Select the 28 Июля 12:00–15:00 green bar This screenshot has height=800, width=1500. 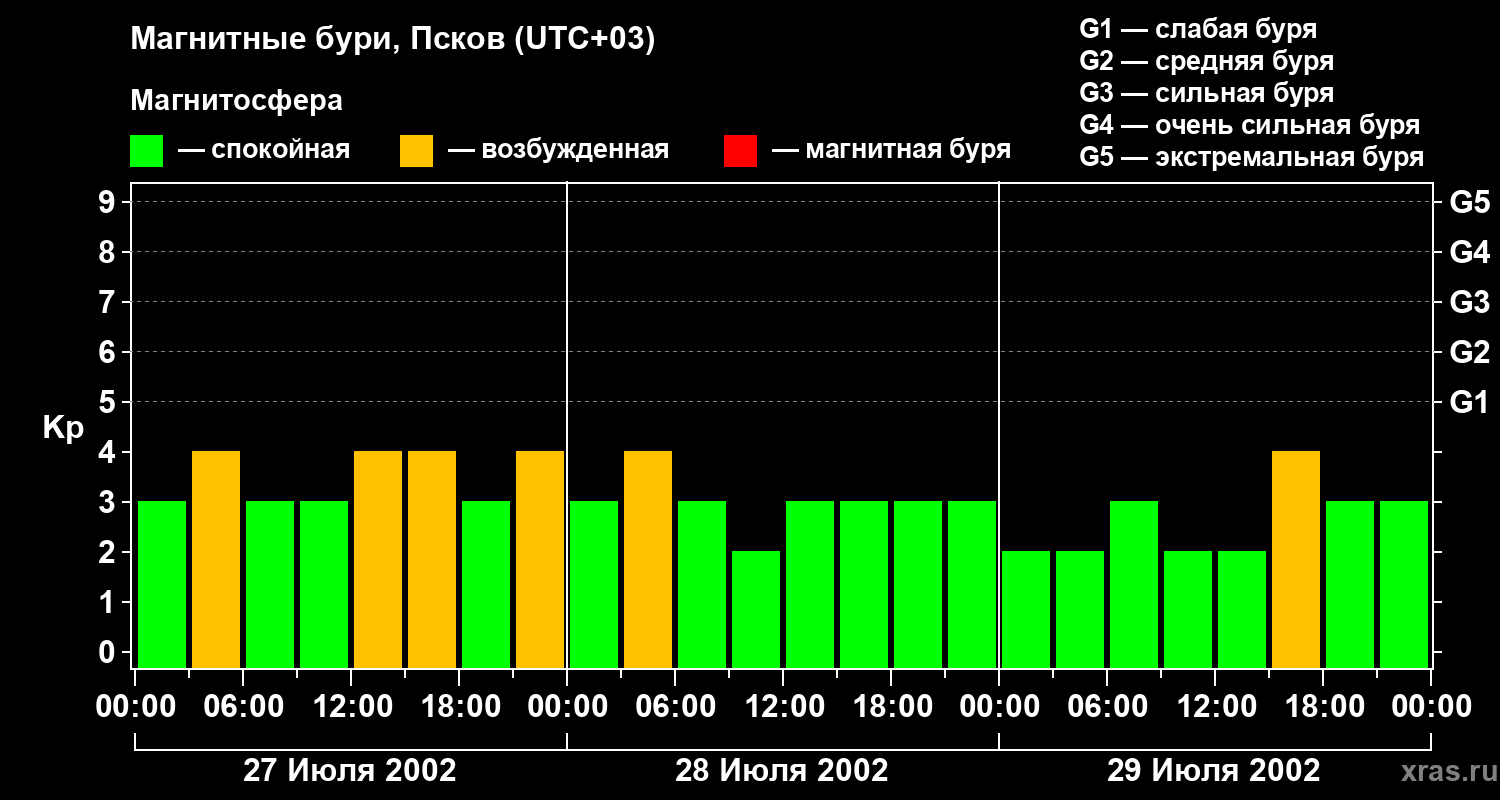(810, 584)
